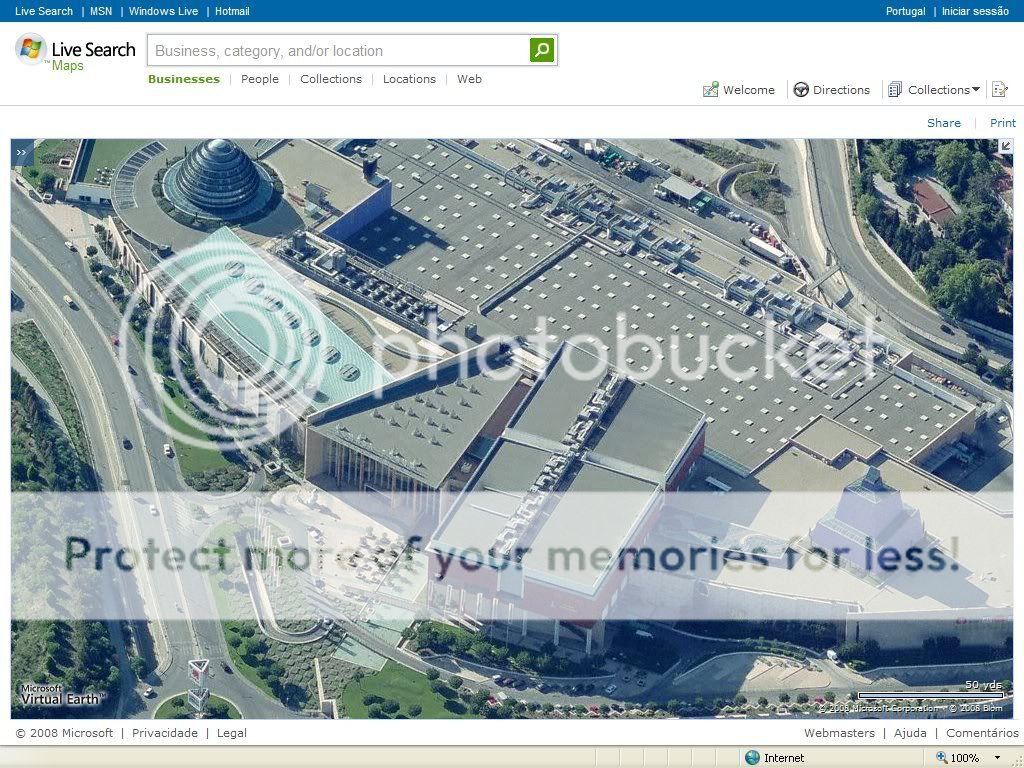
Task: Click the browser zoom magnifier icon
Action: click(x=941, y=758)
